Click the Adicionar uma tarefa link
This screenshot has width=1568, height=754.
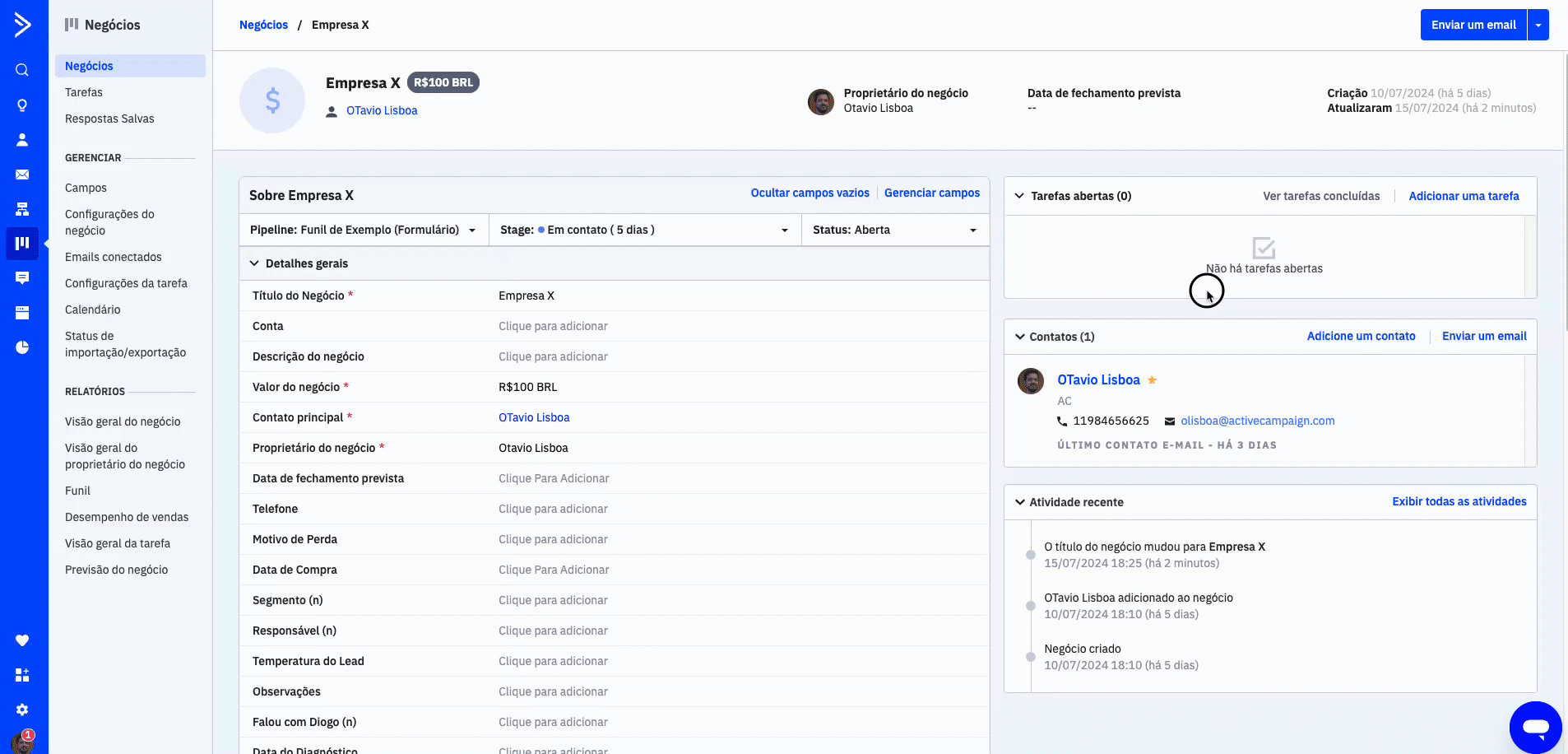[x=1464, y=196]
